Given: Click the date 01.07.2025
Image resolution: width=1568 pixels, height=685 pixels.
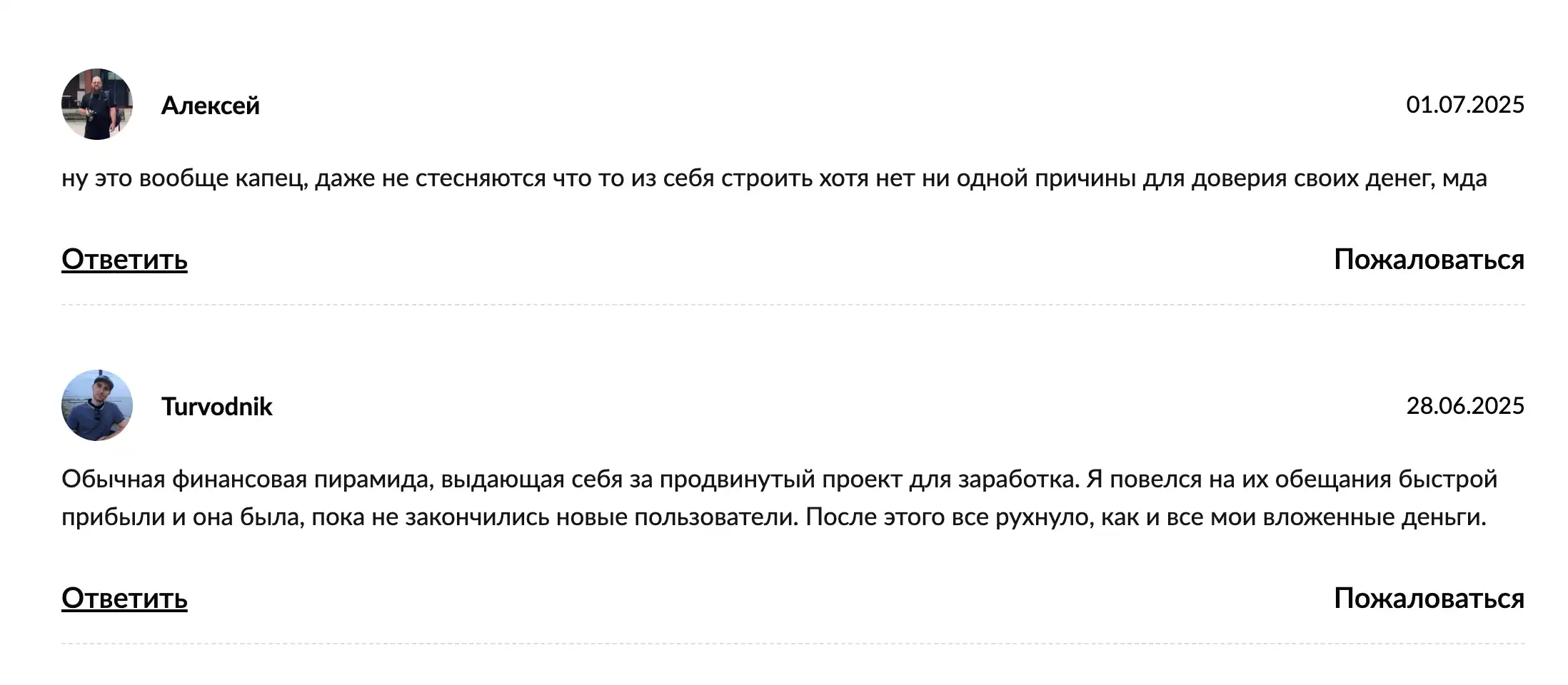Looking at the screenshot, I should [x=1465, y=105].
